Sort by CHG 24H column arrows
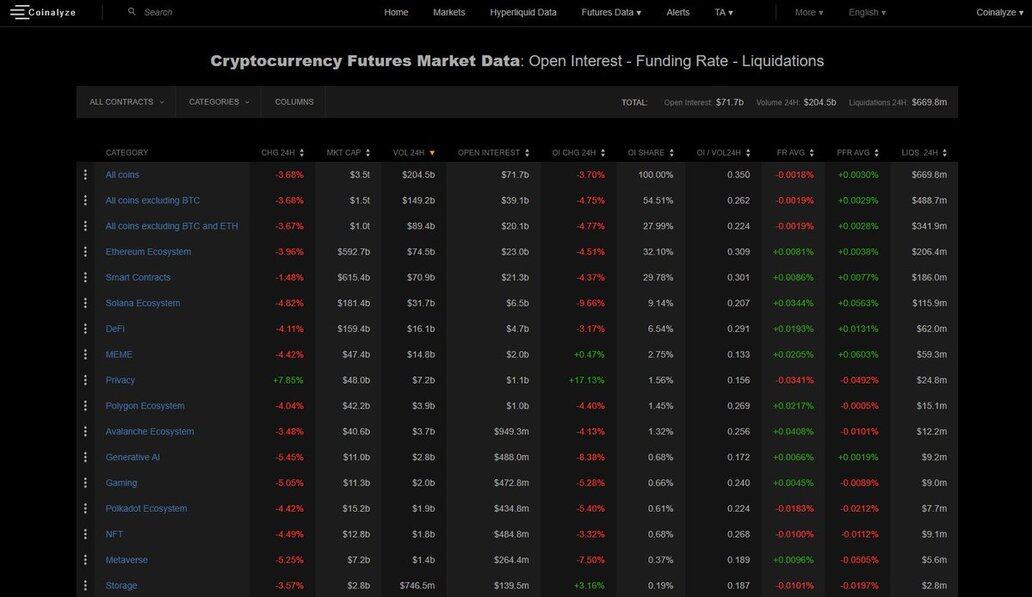Viewport: 1032px width, 597px height. (x=302, y=153)
